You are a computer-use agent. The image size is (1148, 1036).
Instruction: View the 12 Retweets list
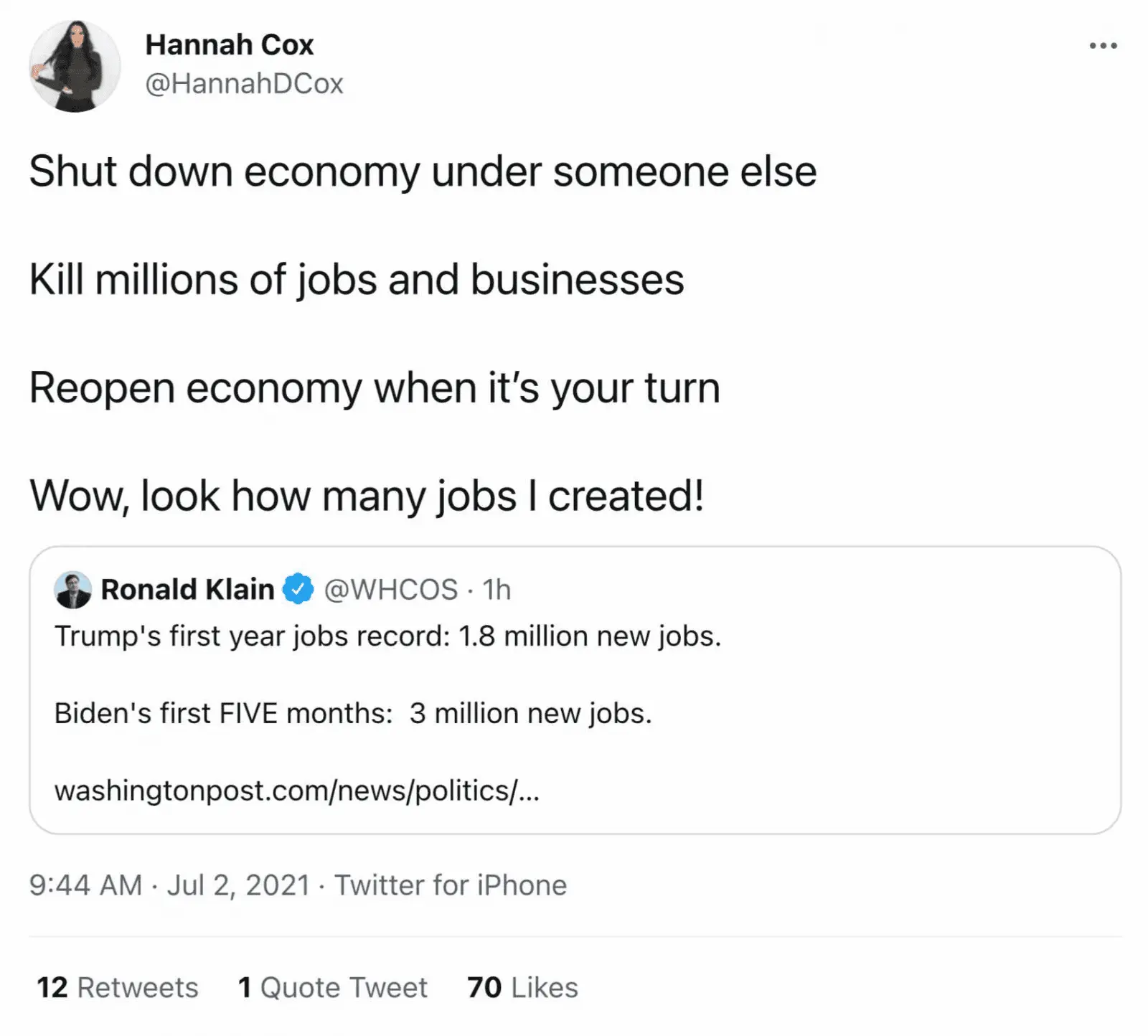(118, 987)
